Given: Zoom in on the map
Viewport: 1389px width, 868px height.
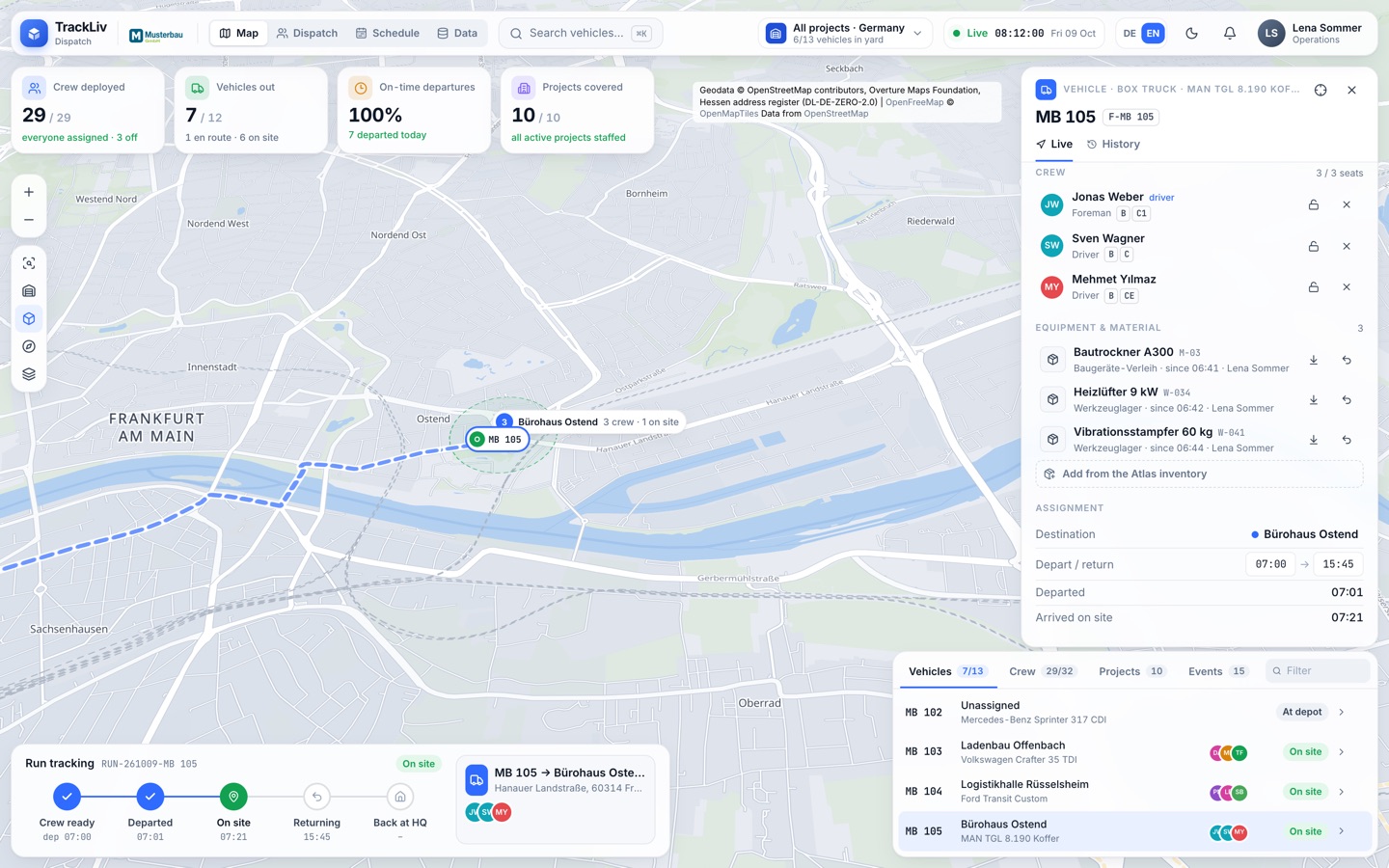Looking at the screenshot, I should click(29, 192).
